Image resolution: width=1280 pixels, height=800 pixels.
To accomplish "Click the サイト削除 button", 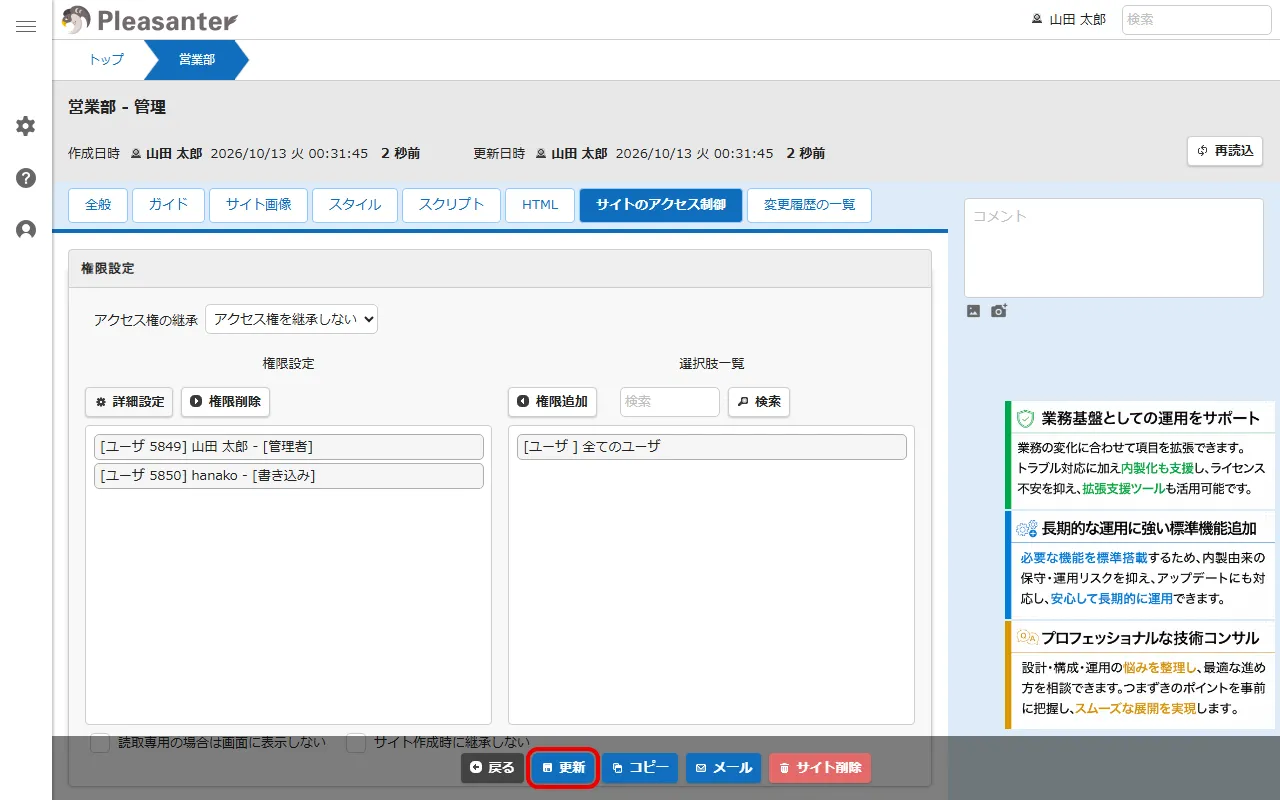I will [820, 768].
